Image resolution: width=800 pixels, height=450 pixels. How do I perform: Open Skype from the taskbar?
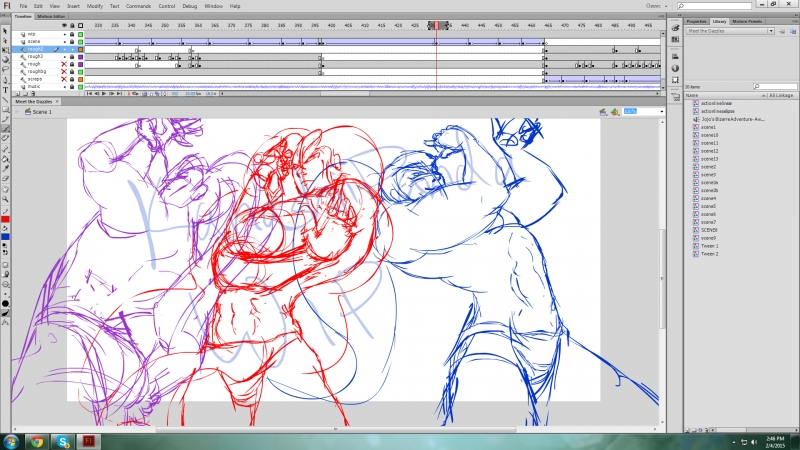click(x=62, y=440)
